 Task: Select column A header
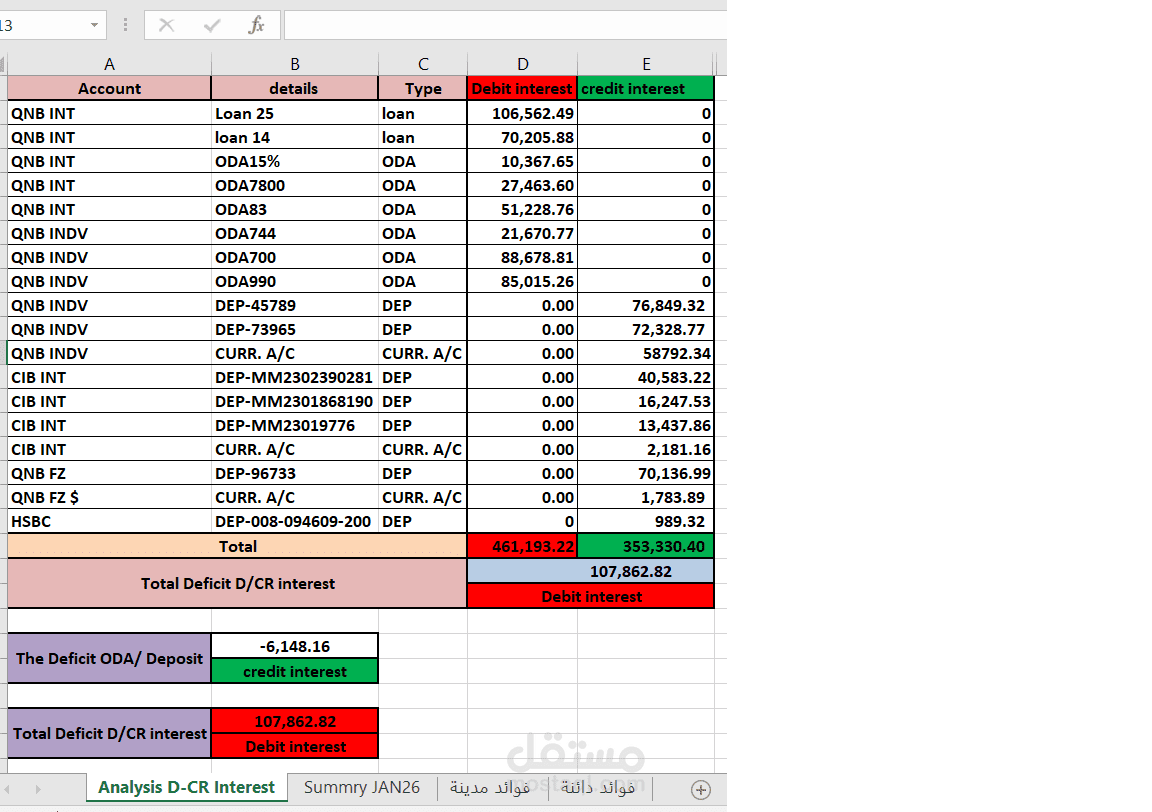point(109,64)
